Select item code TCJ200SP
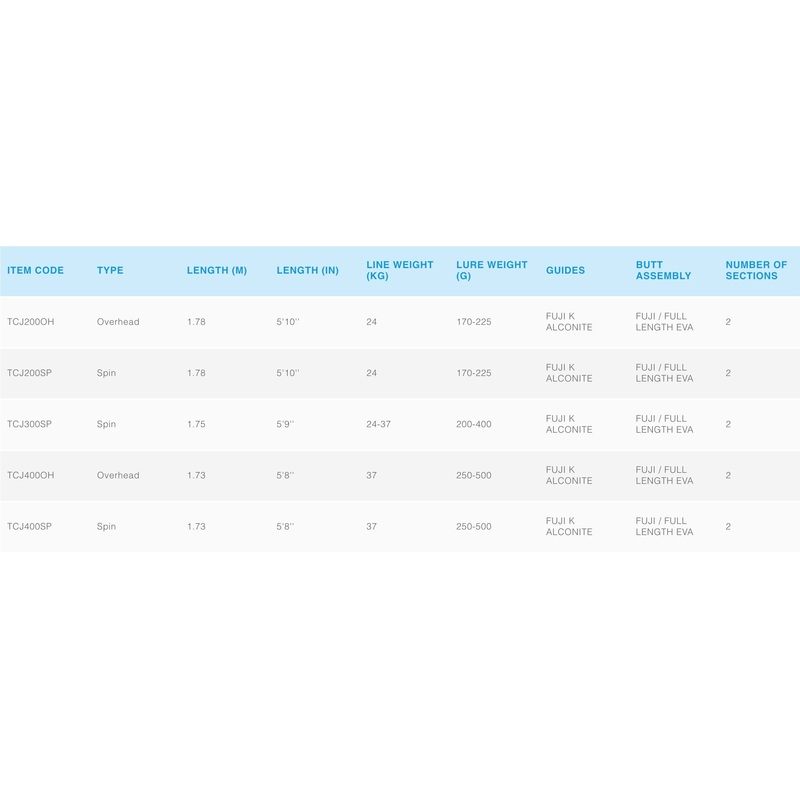 [x=29, y=373]
